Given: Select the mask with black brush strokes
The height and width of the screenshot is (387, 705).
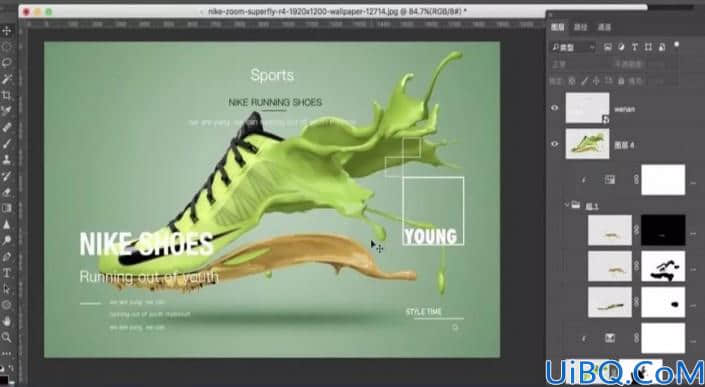Looking at the screenshot, I should (x=663, y=266).
